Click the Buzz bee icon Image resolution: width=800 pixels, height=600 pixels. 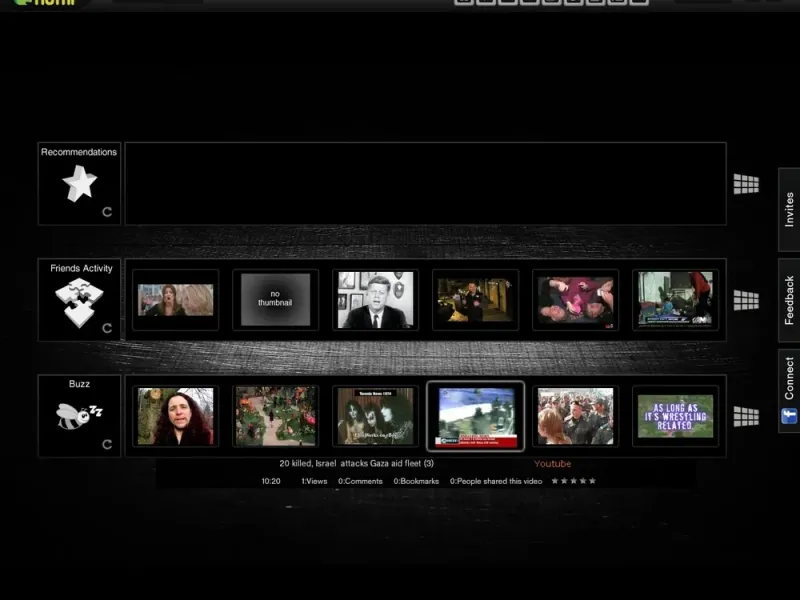pyautogui.click(x=80, y=416)
